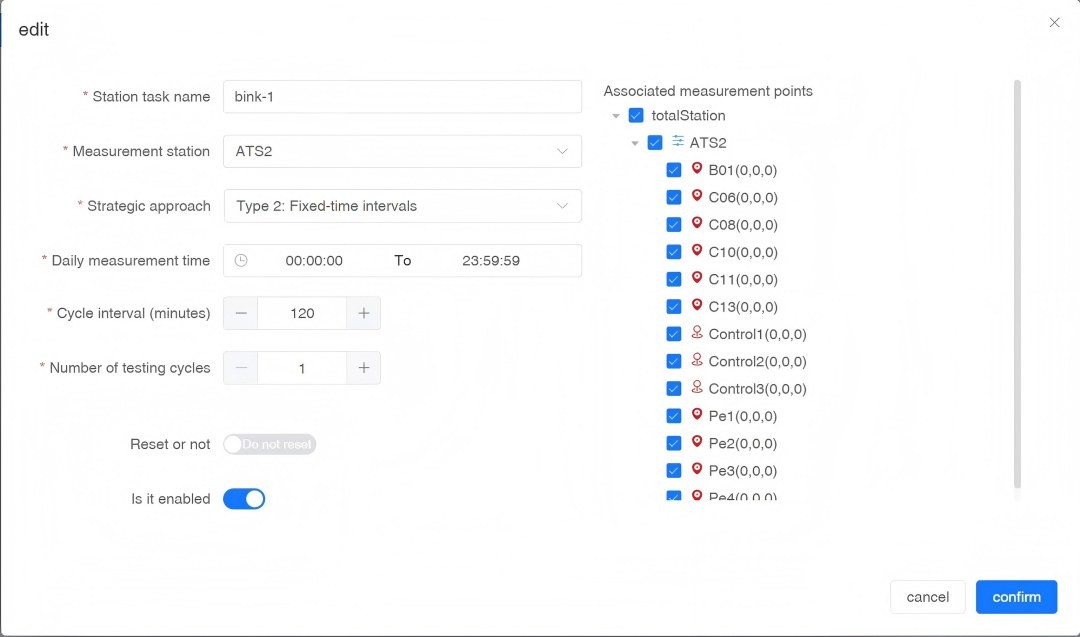Collapse the totalStation tree node
This screenshot has height=637, width=1080.
point(616,116)
